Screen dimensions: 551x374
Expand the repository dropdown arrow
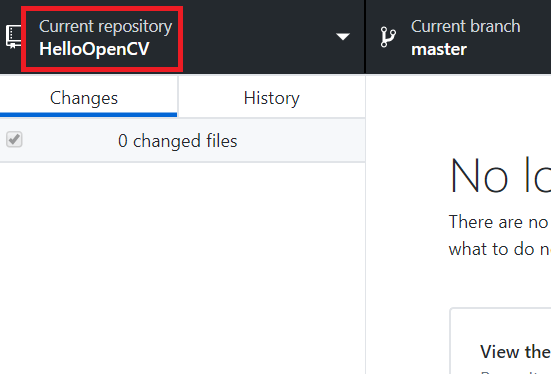343,37
